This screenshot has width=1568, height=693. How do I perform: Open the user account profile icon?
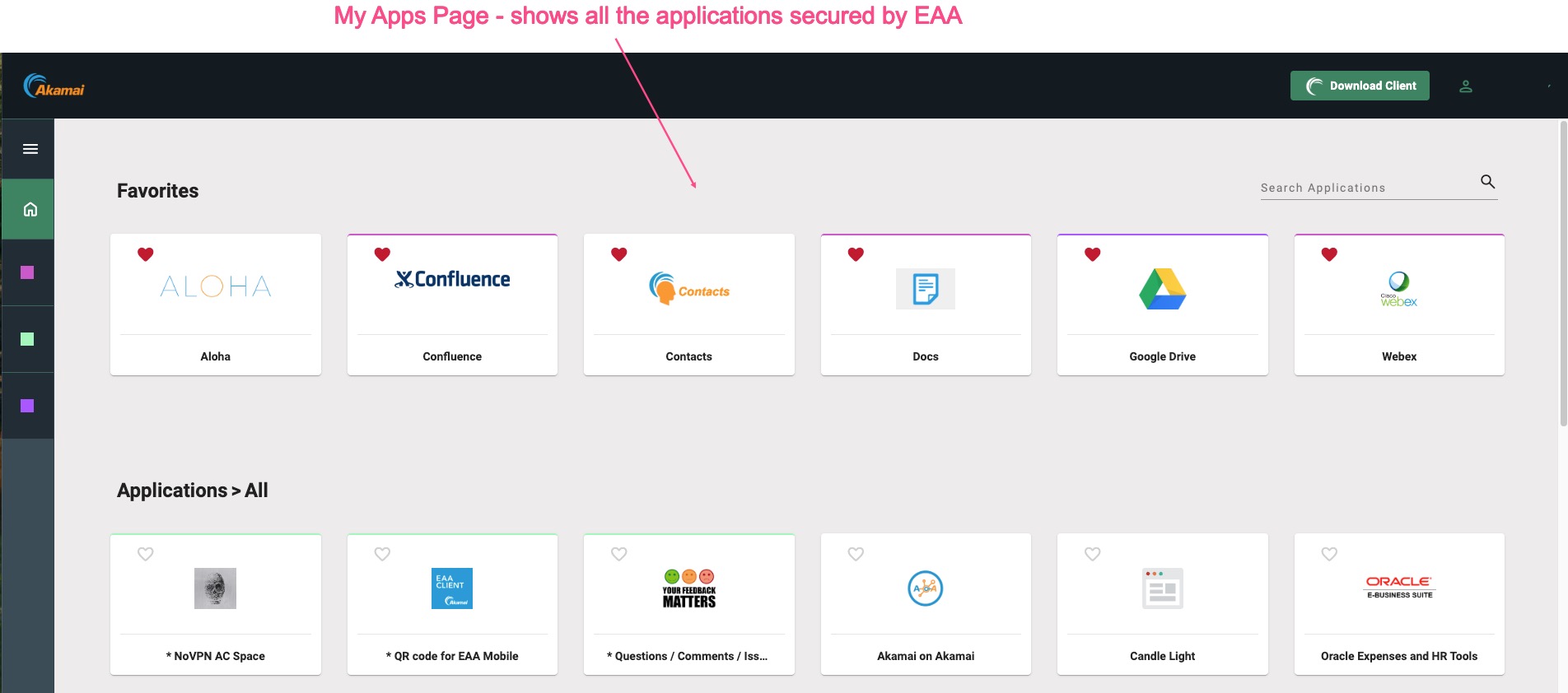point(1465,86)
